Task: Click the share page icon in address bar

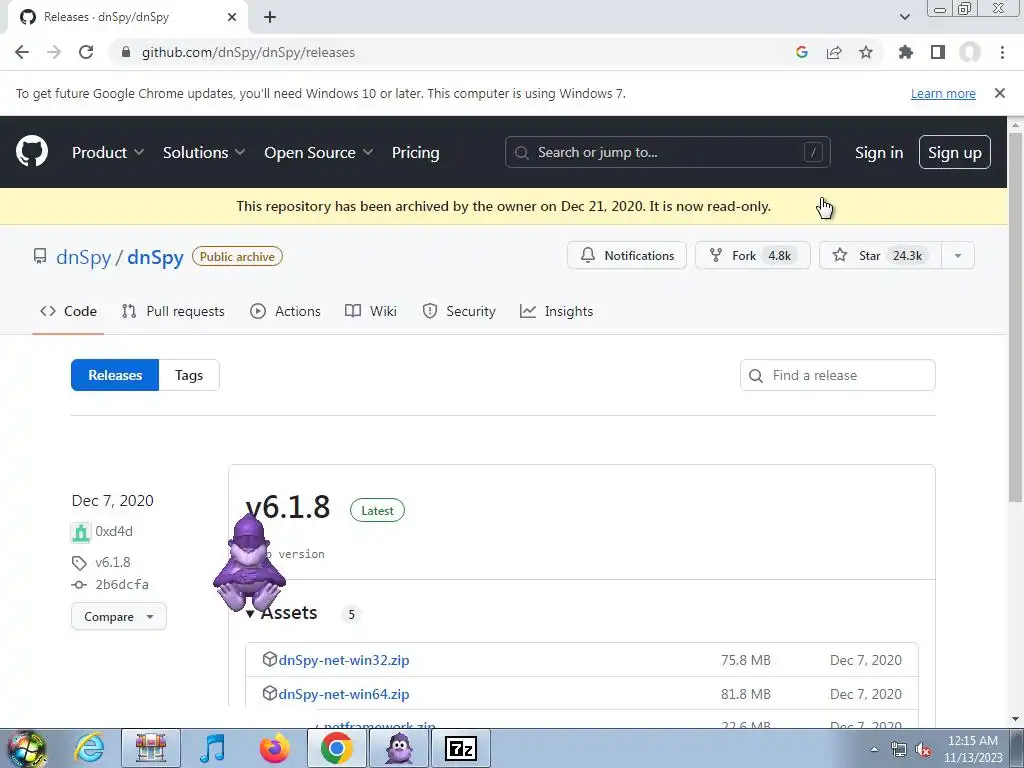Action: [x=834, y=52]
